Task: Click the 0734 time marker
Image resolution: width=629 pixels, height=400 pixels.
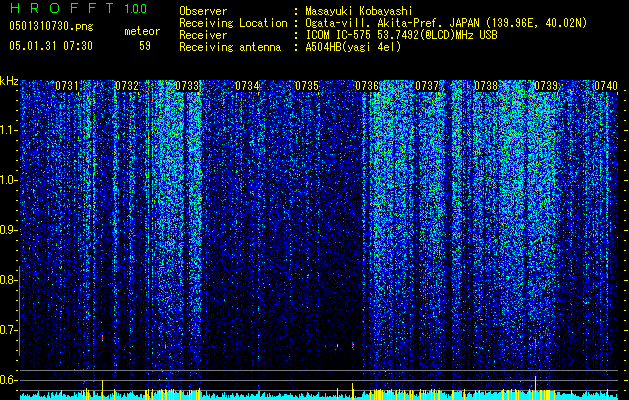Action: 247,86
